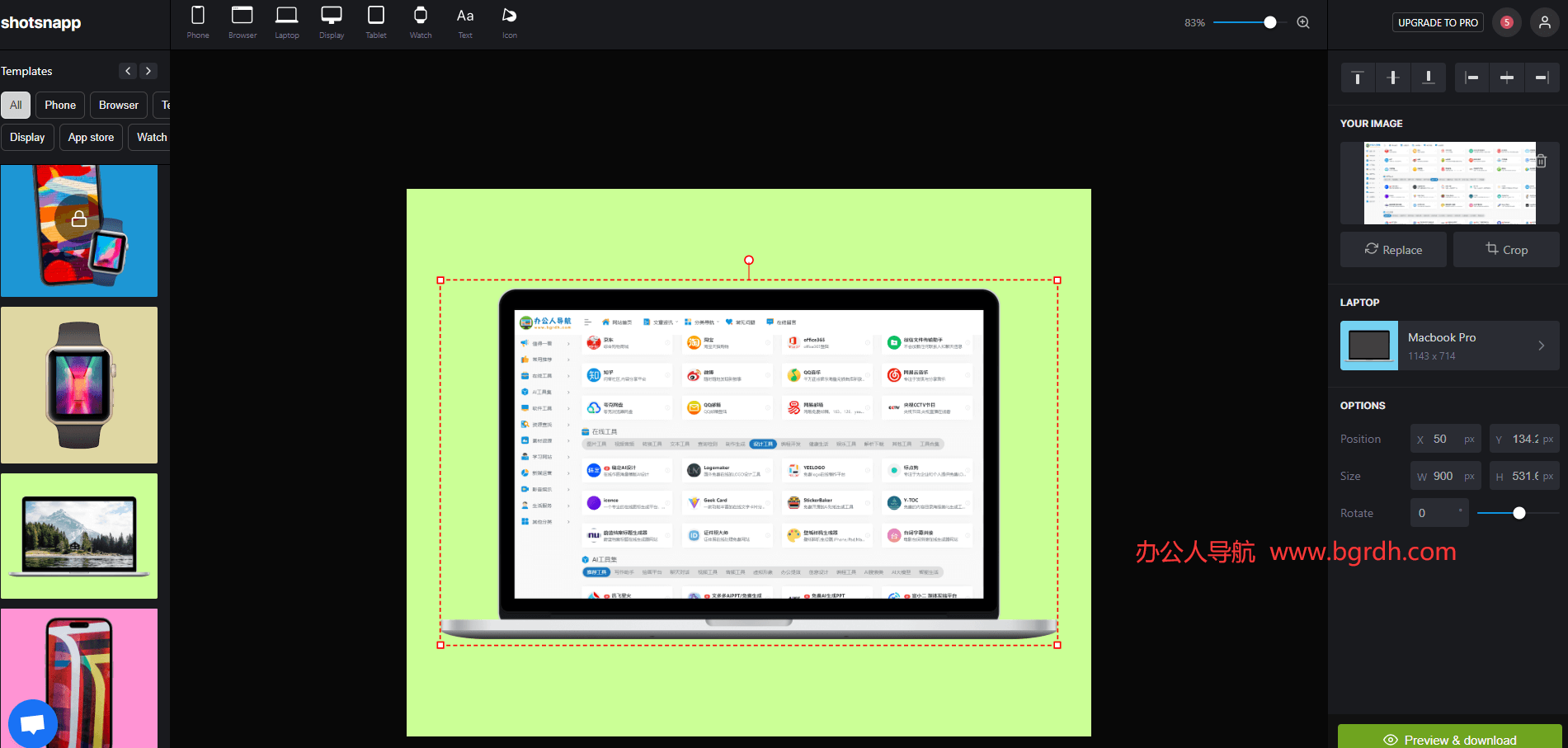Delete the uploaded image with trash icon
Image resolution: width=1568 pixels, height=748 pixels.
1541,161
